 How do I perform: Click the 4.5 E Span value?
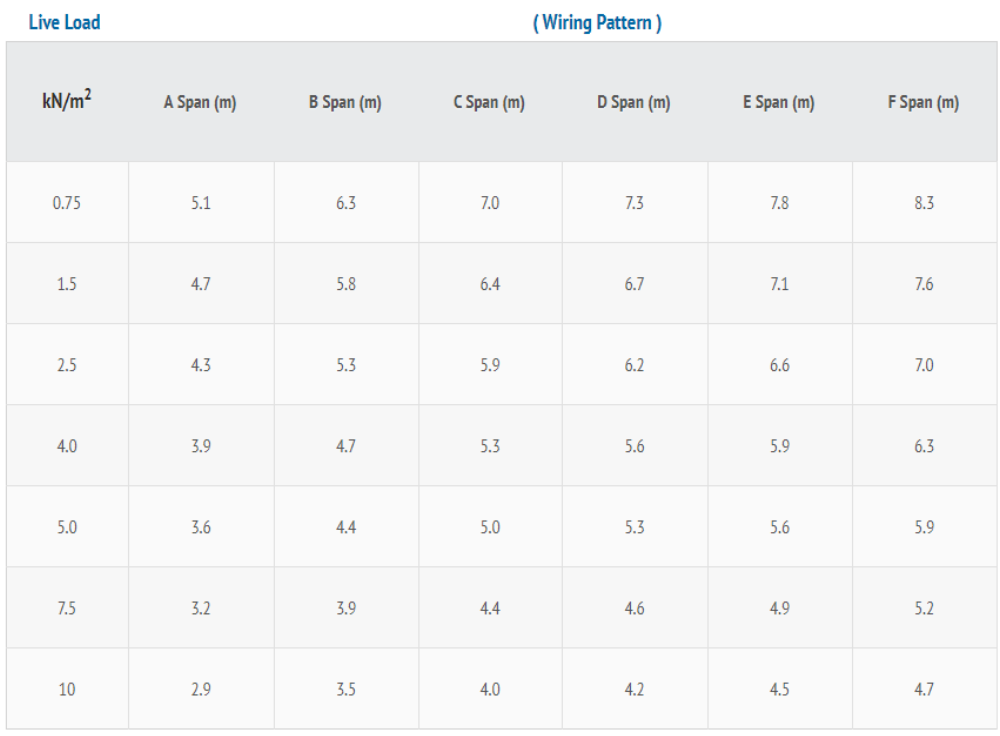click(779, 689)
